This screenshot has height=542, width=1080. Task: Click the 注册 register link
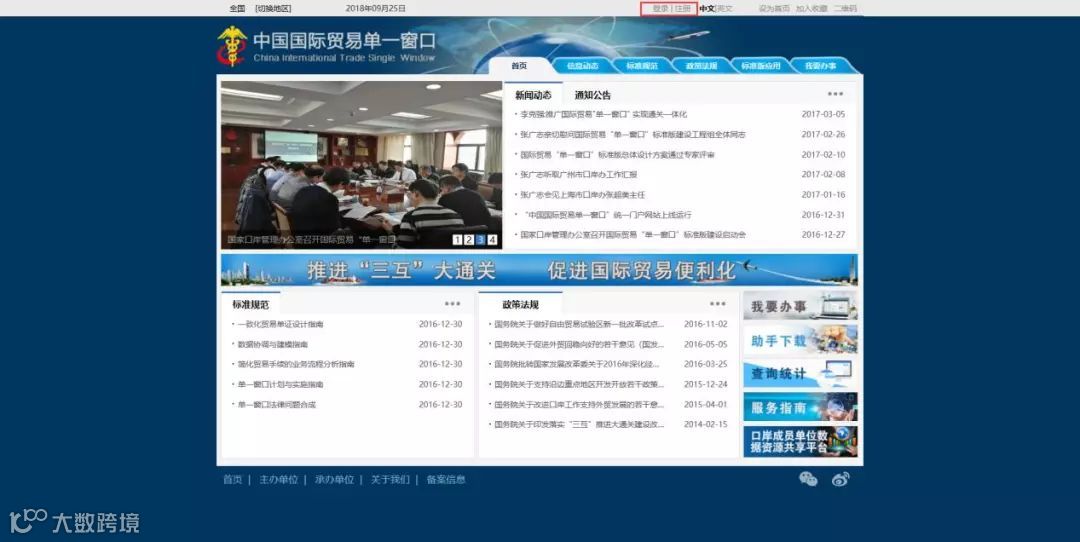pyautogui.click(x=682, y=8)
